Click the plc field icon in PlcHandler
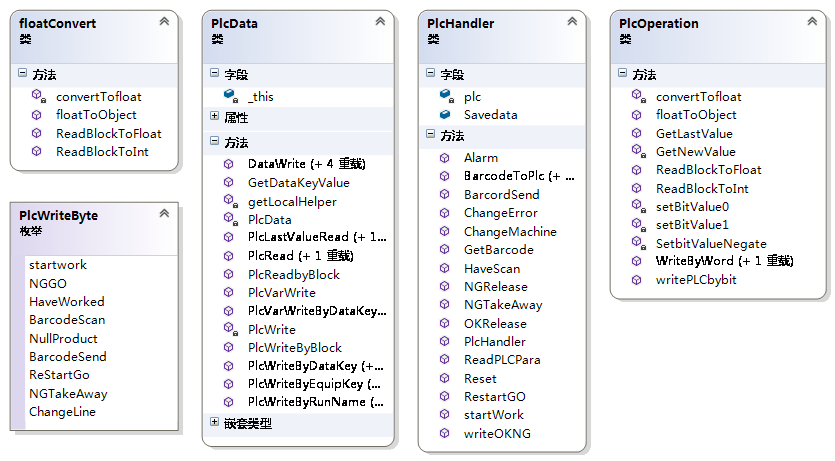The image size is (835, 461). coord(445,96)
